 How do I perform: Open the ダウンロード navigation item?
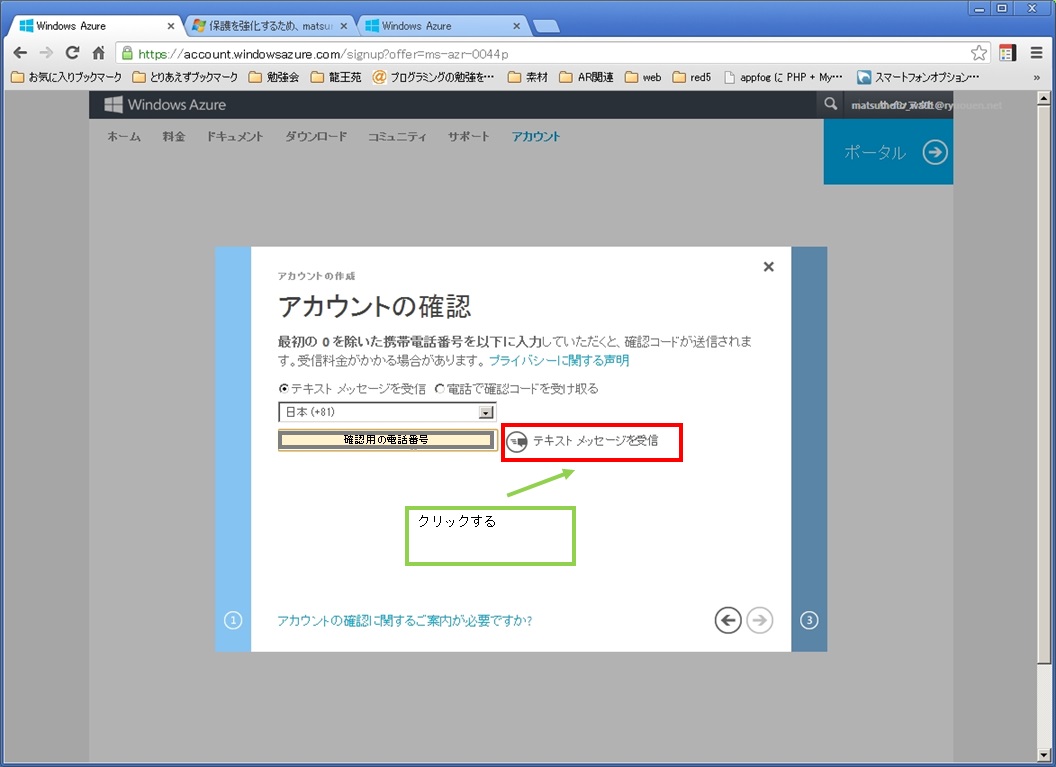(316, 137)
